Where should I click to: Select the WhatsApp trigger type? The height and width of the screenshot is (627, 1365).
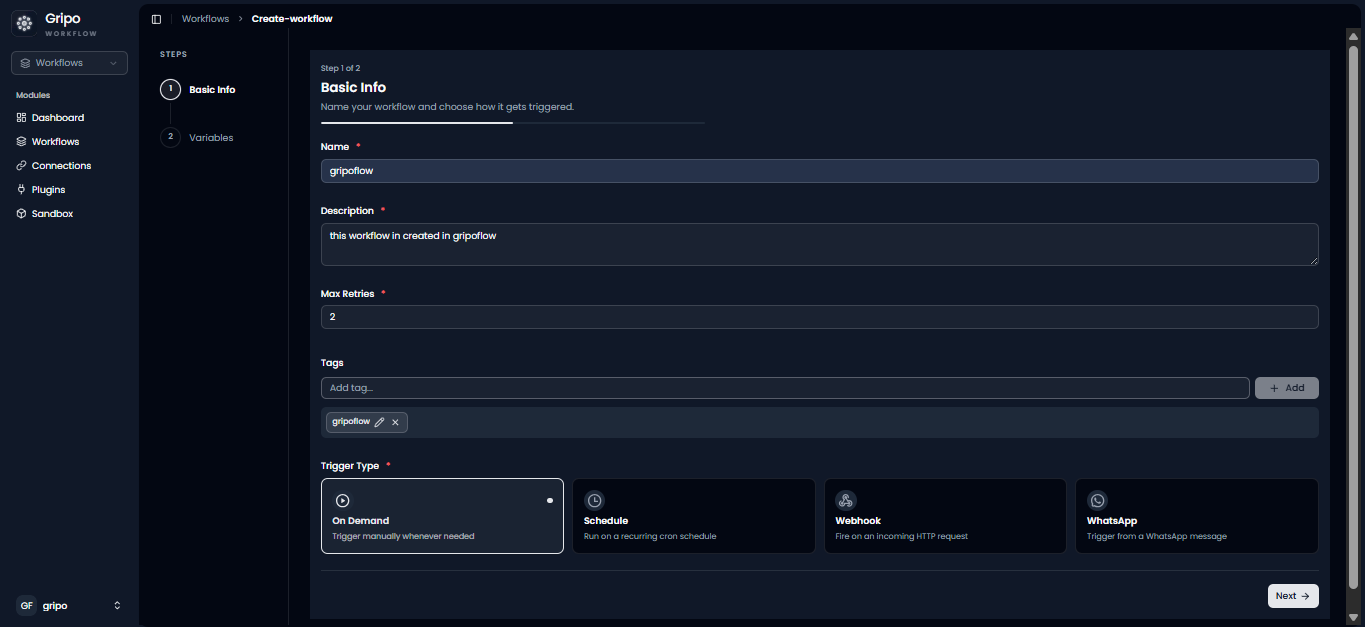[1197, 516]
